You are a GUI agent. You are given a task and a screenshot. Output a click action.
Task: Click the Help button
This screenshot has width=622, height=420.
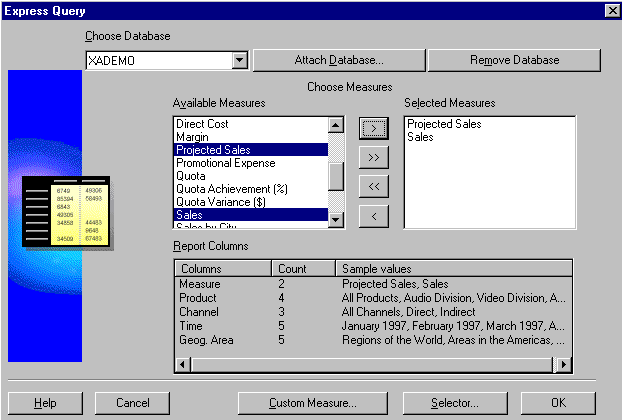(x=45, y=403)
